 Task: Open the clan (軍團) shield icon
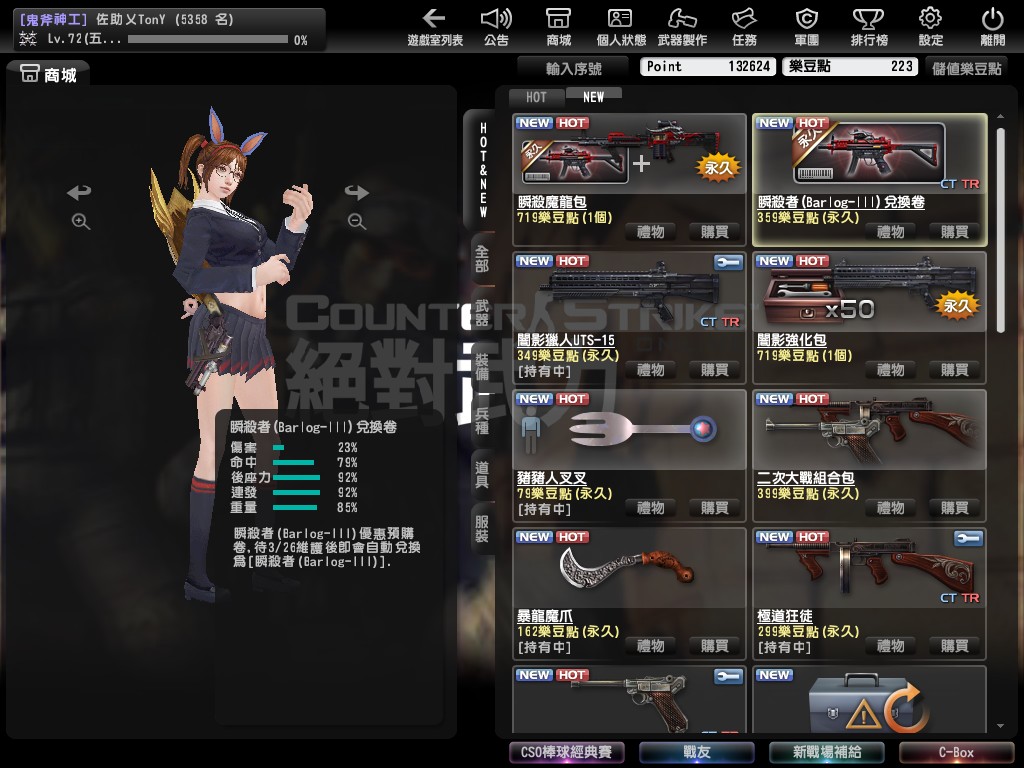tap(807, 27)
